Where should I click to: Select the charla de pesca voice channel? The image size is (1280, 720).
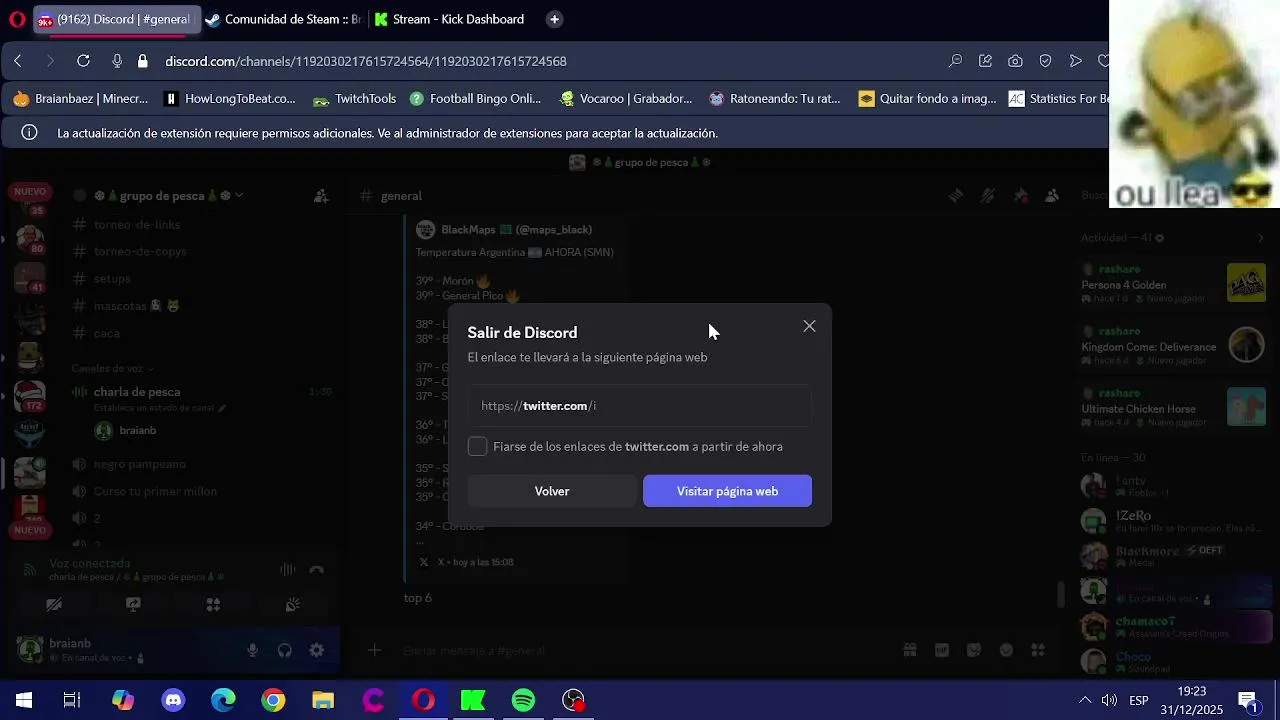coord(137,392)
